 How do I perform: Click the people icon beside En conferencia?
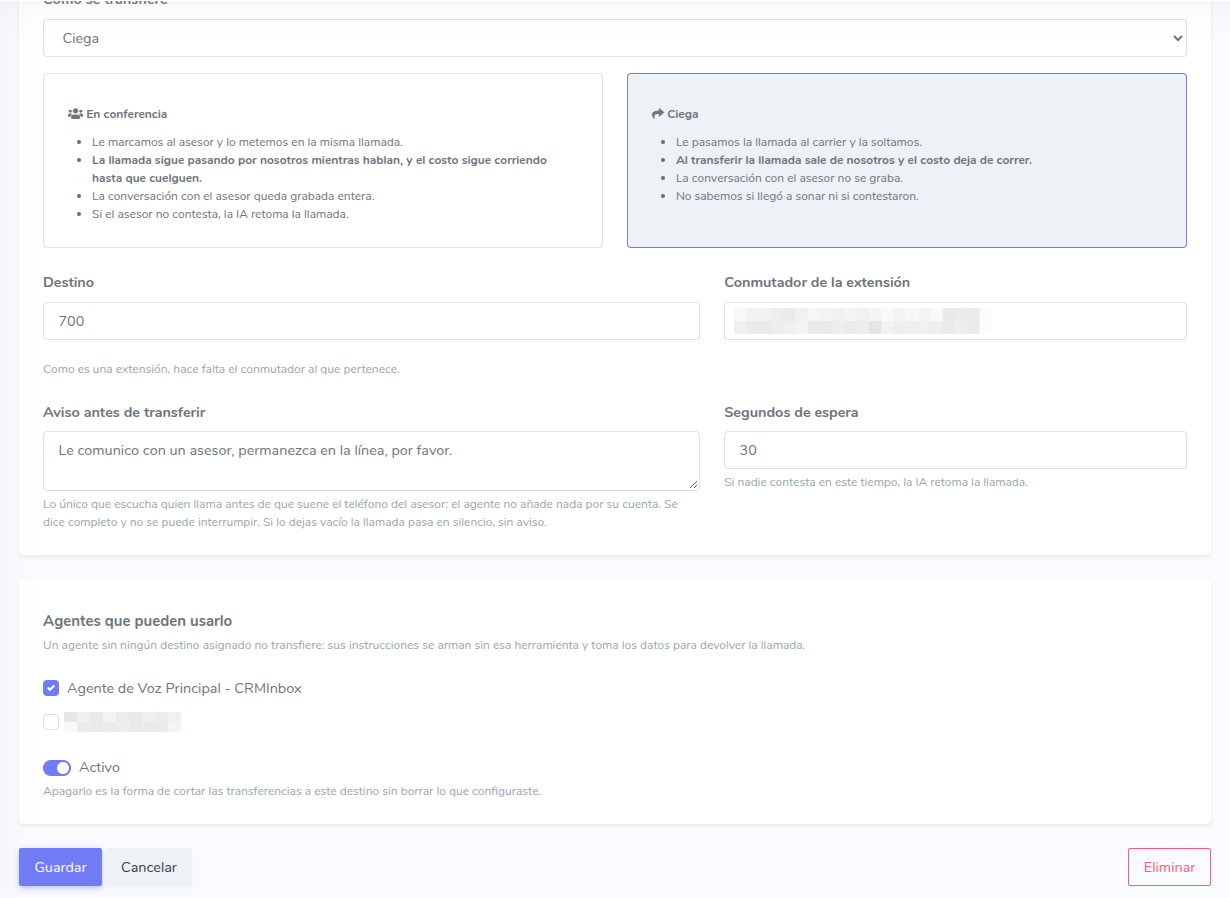point(75,114)
